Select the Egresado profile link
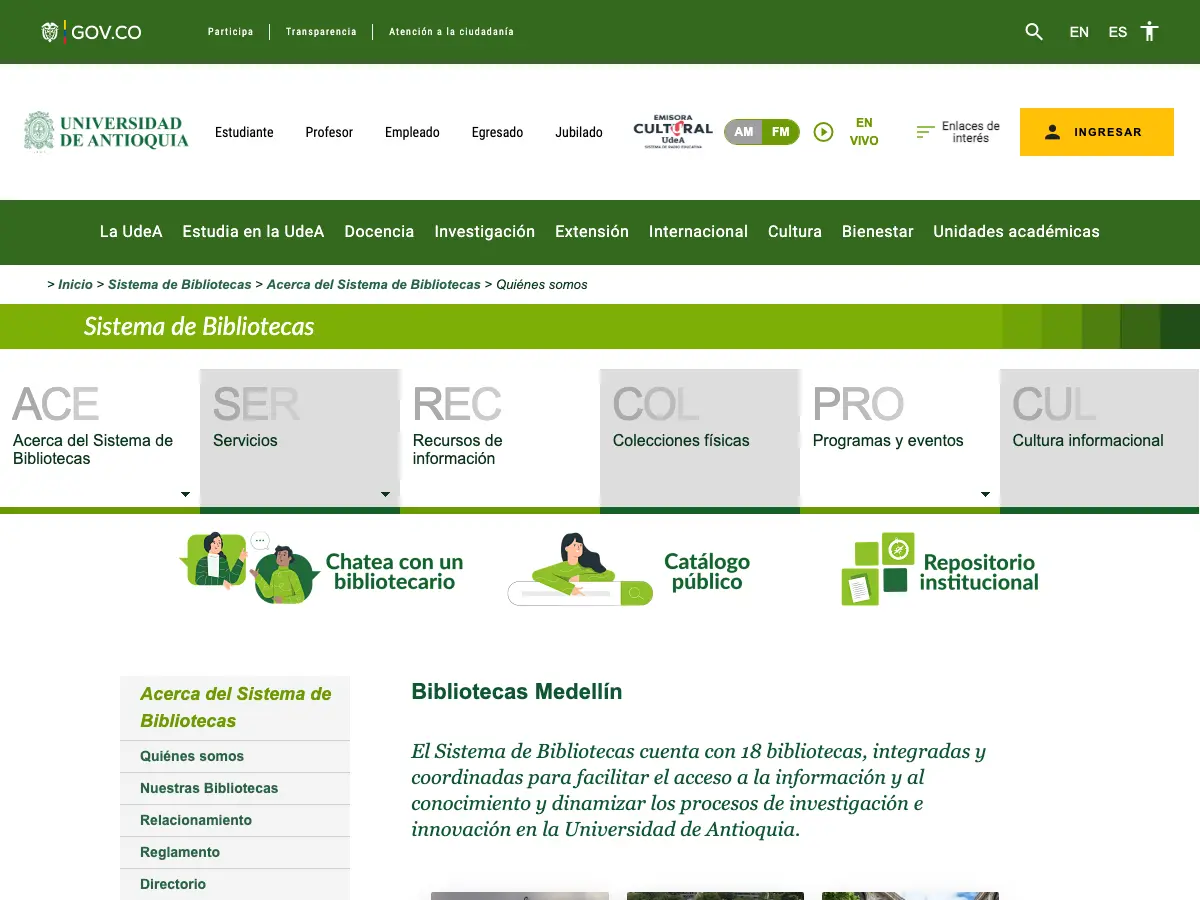The width and height of the screenshot is (1200, 900). coord(497,132)
